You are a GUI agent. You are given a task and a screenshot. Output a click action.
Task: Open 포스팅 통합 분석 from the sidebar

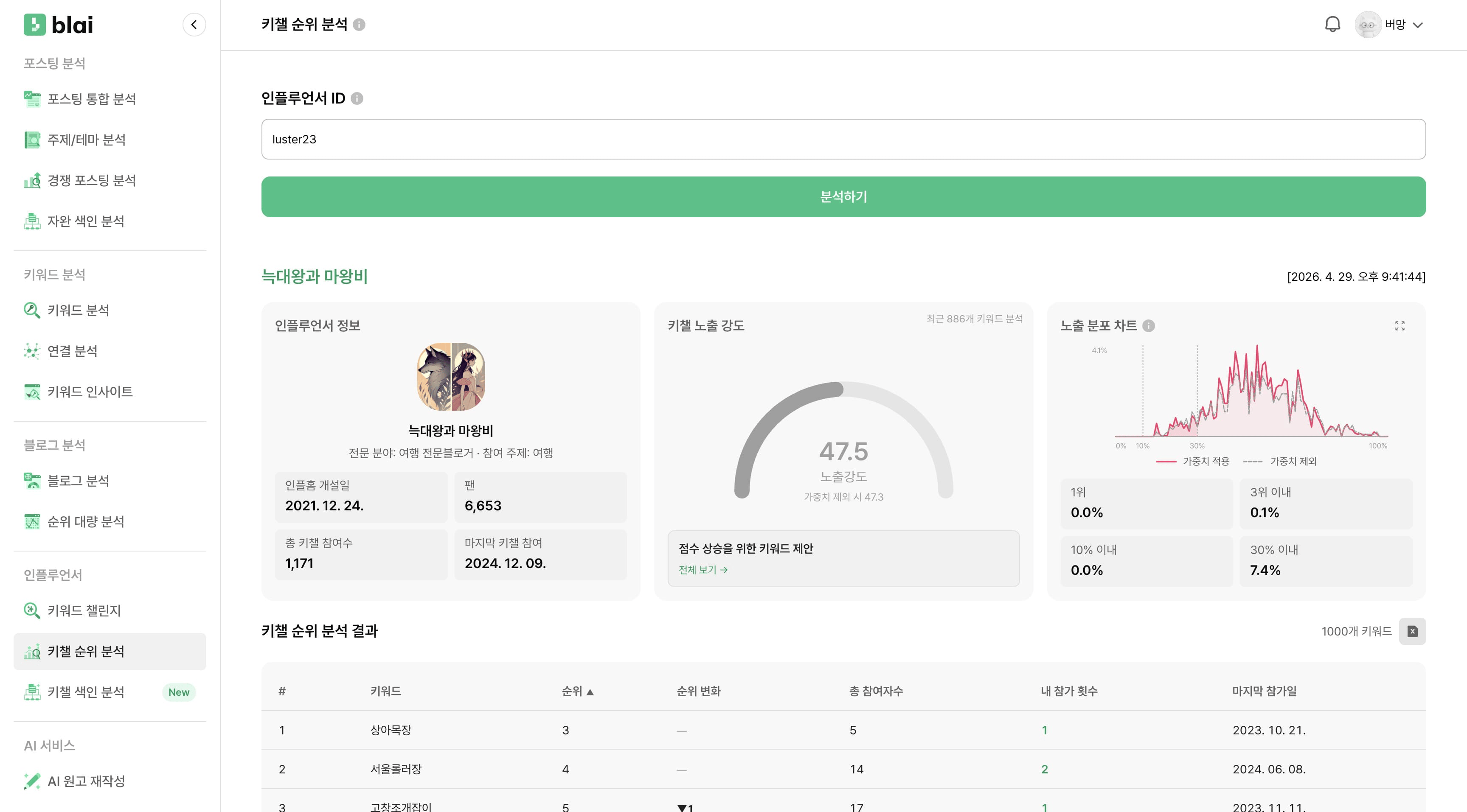click(110, 99)
